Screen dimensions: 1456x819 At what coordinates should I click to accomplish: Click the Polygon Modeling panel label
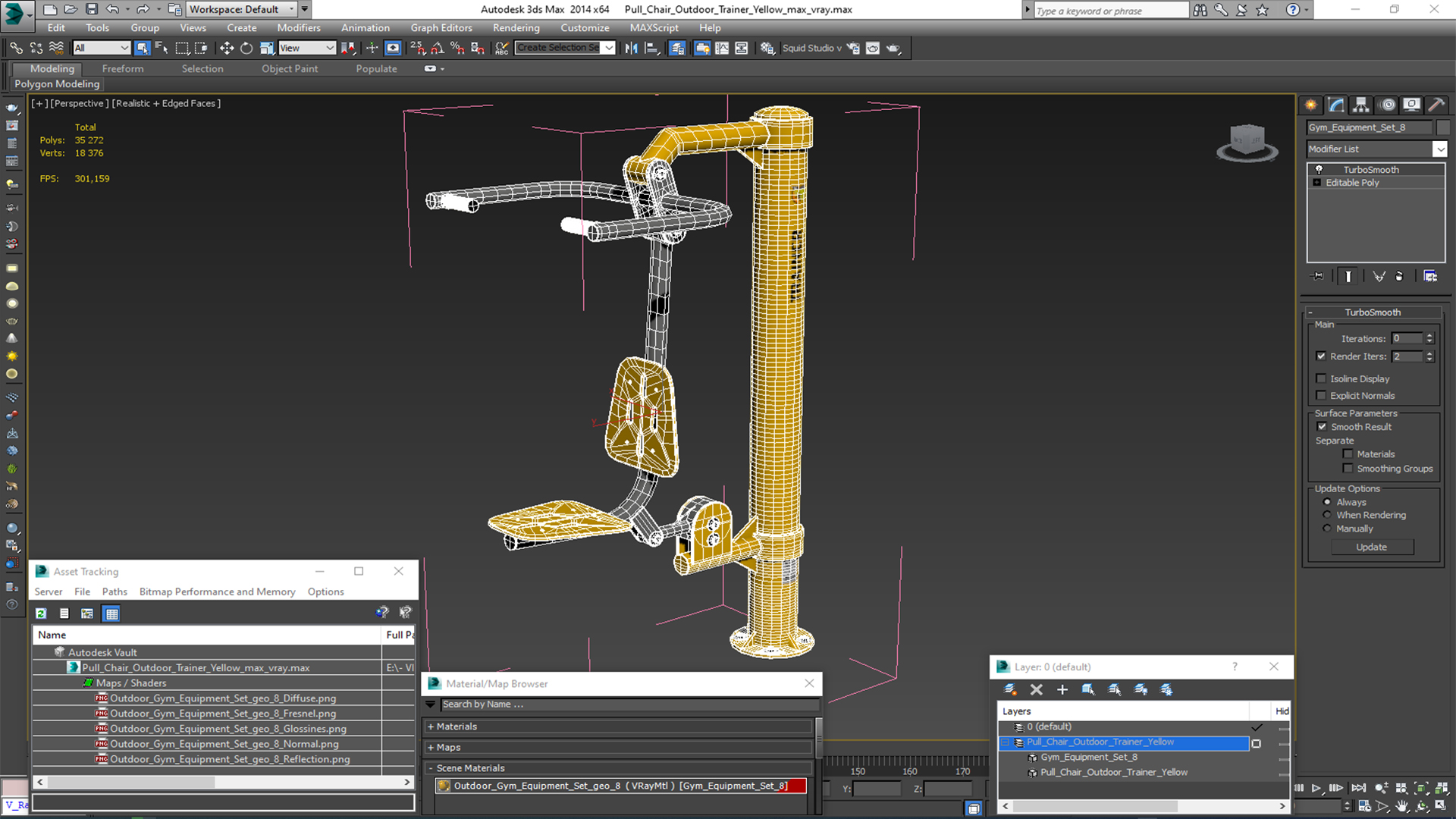click(57, 84)
